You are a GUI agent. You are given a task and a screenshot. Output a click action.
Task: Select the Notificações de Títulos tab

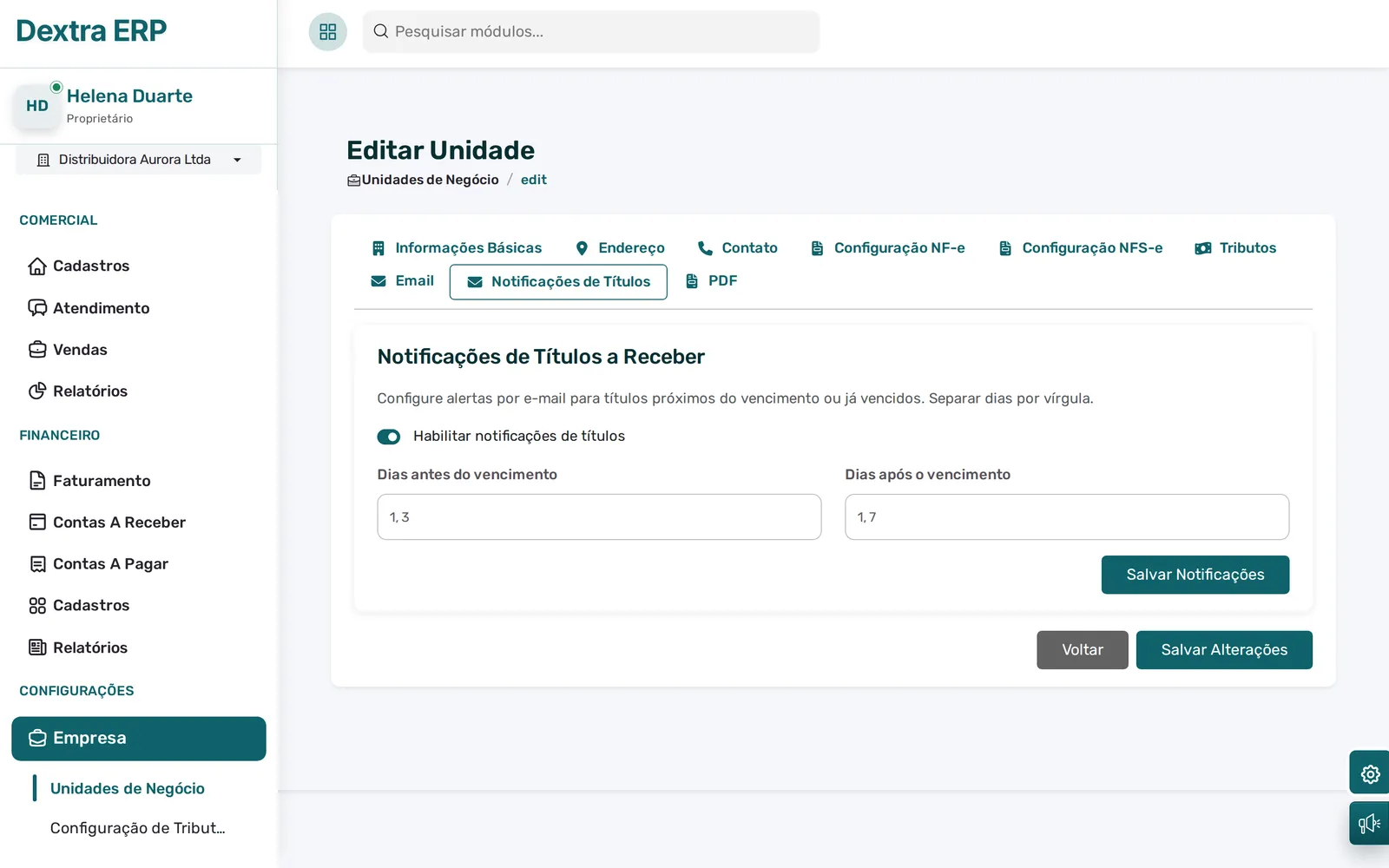tap(558, 282)
